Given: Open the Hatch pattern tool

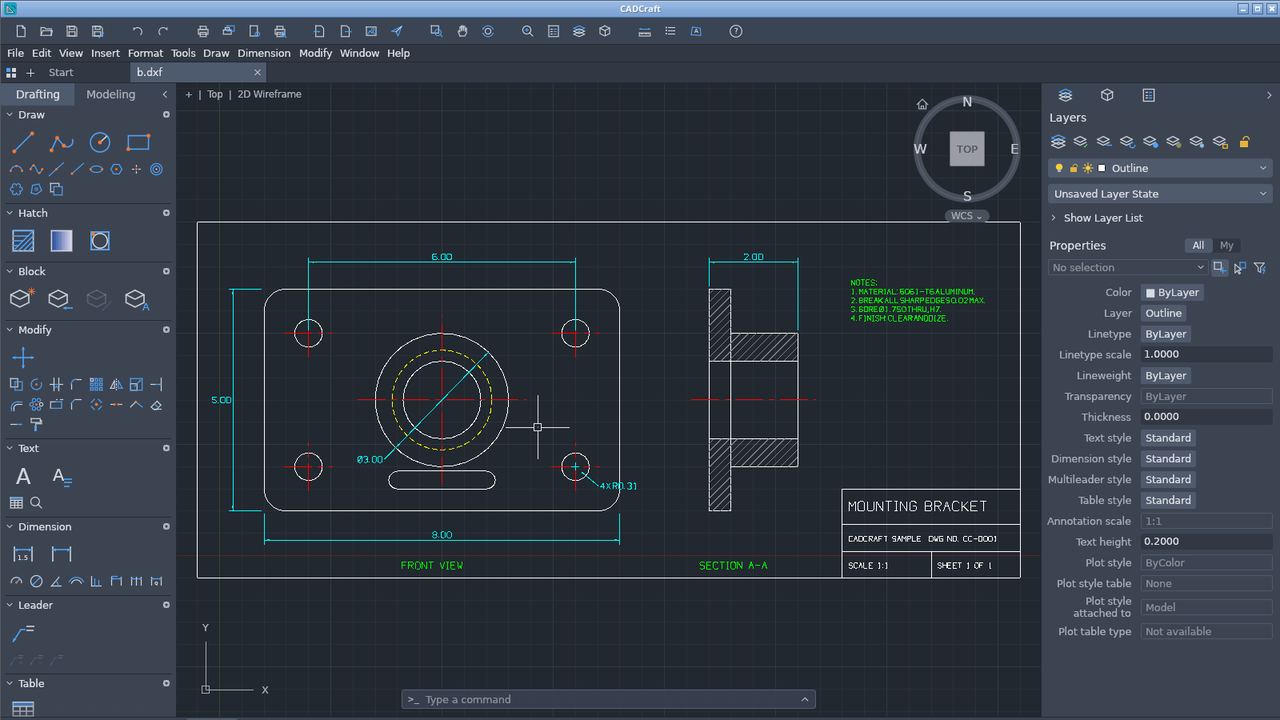Looking at the screenshot, I should coord(23,241).
